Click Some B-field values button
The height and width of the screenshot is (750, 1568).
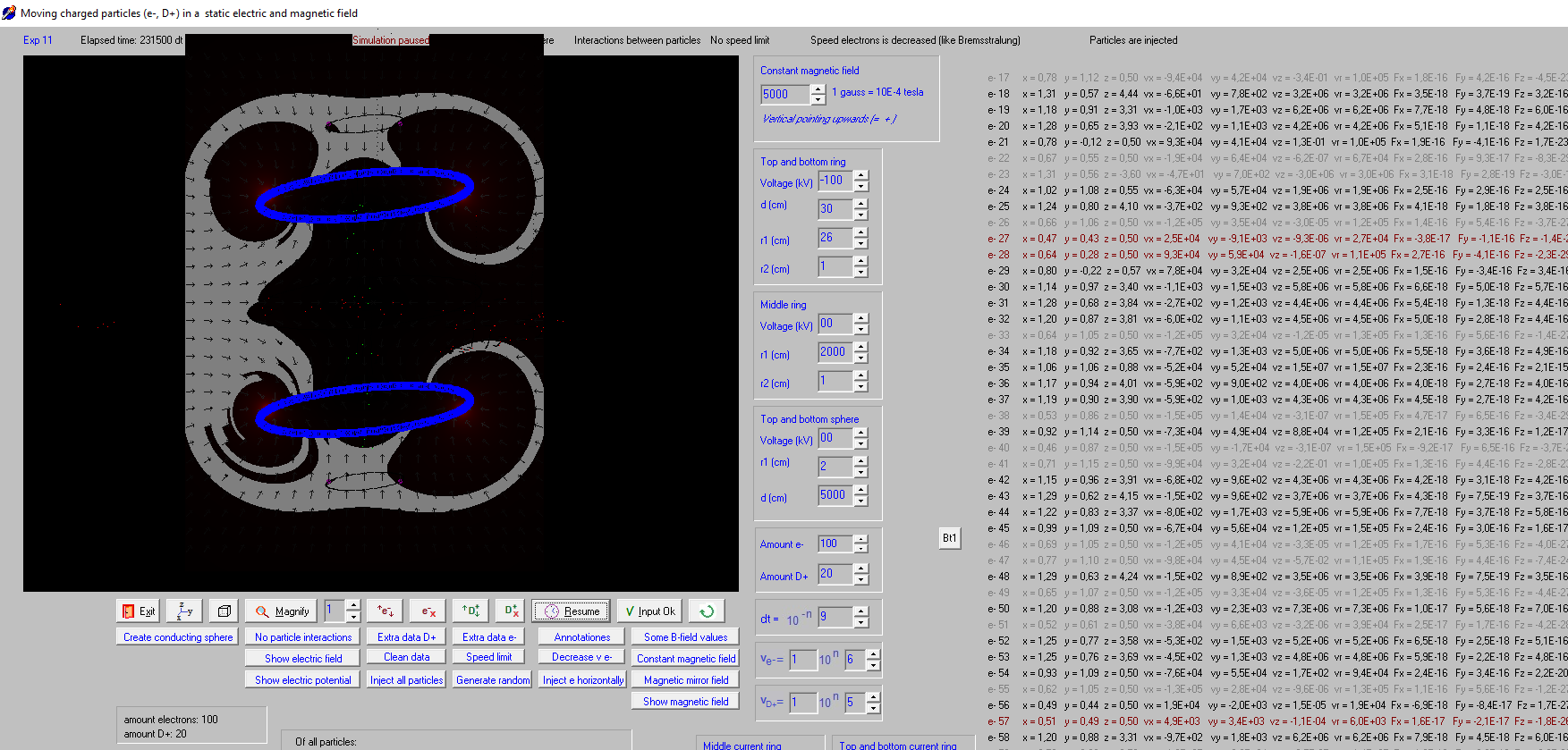[x=686, y=637]
